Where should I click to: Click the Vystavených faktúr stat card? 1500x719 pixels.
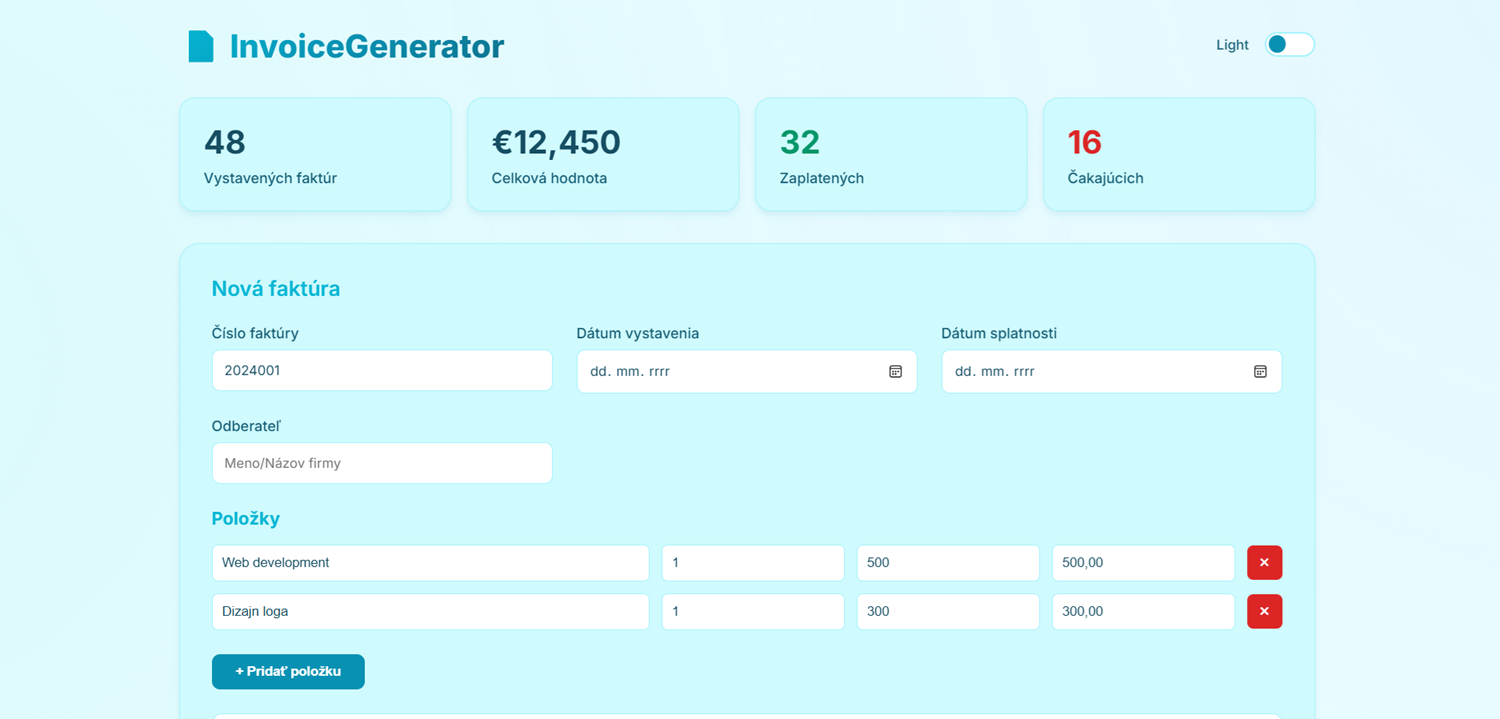pos(315,154)
